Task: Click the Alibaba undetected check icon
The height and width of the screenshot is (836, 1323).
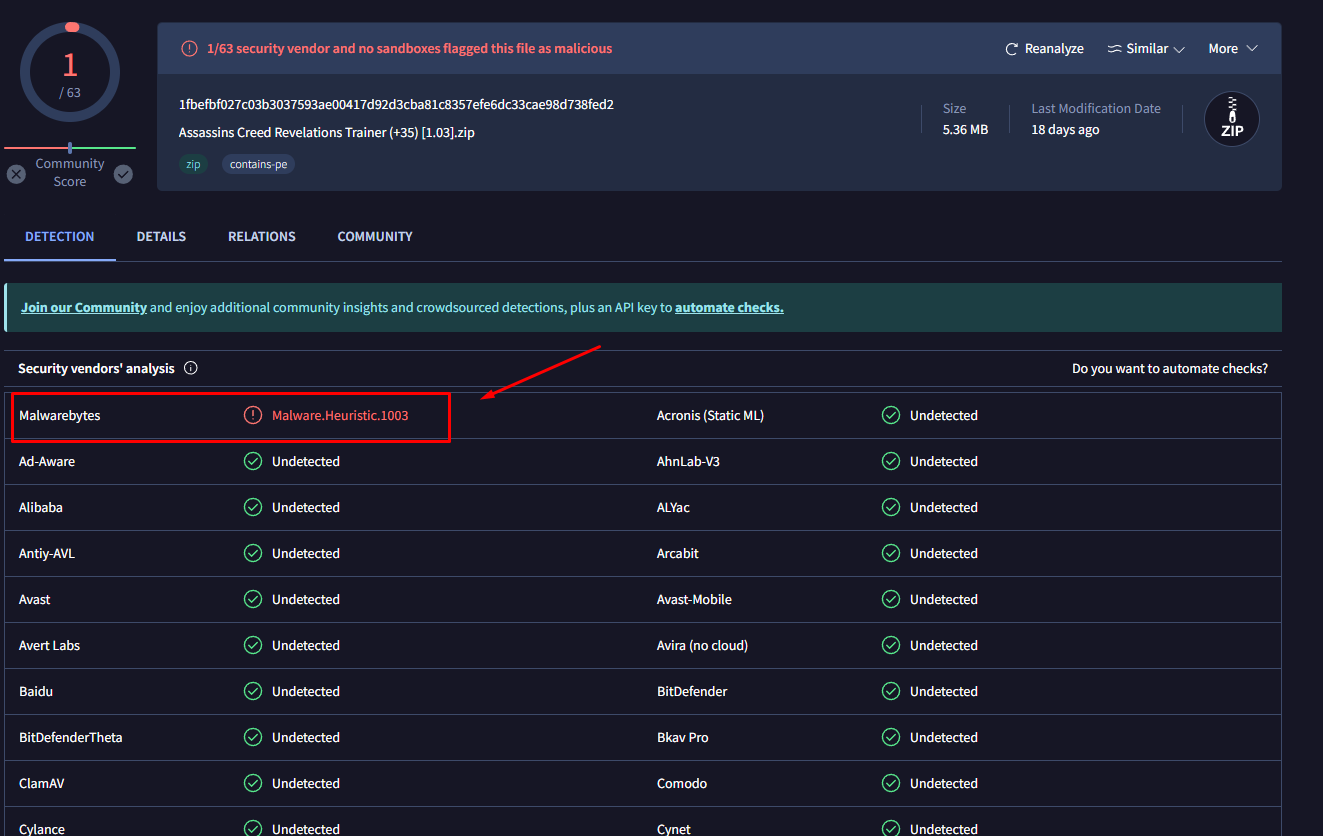Action: [253, 507]
